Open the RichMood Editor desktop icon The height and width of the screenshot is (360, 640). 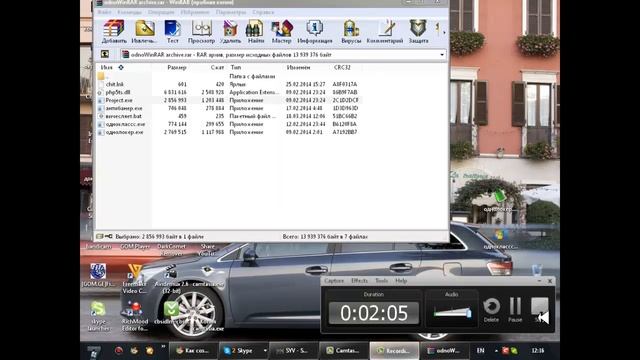(135, 316)
